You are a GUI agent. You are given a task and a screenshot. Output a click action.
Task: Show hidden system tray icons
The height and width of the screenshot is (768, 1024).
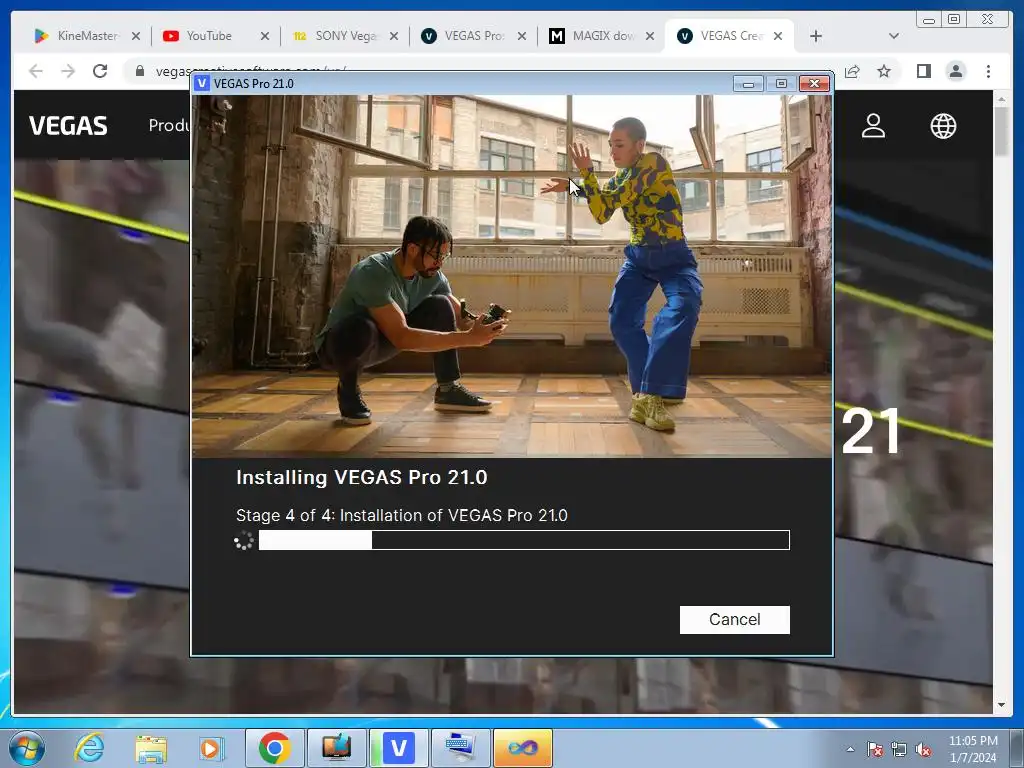click(x=850, y=749)
